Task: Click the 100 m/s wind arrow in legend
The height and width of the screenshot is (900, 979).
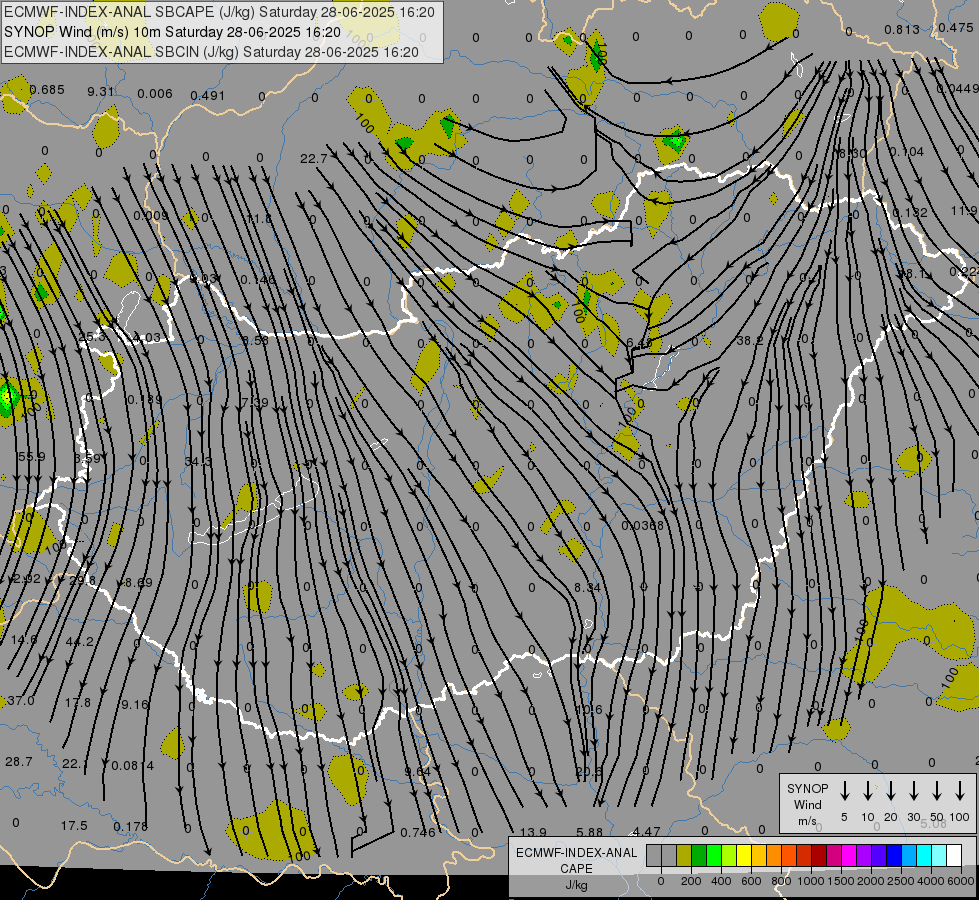Action: tap(960, 790)
